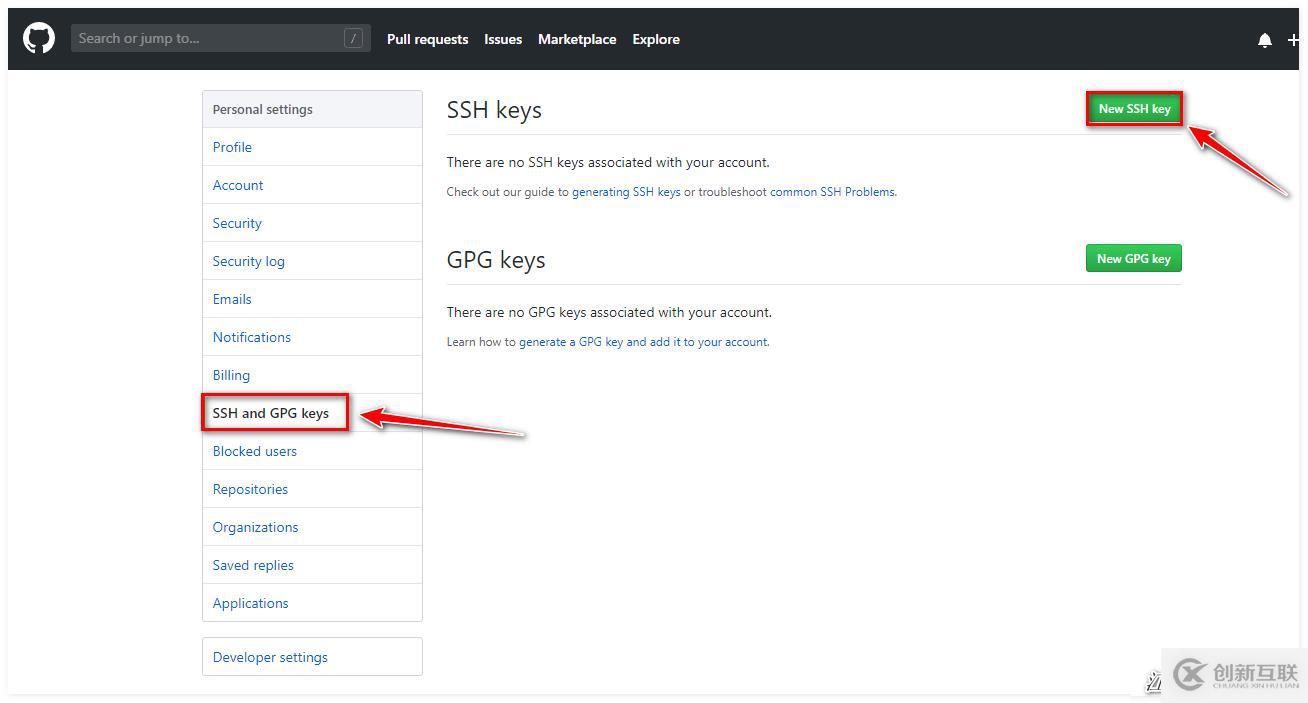Go to Pull requests
This screenshot has height=703, width=1308.
[x=427, y=39]
